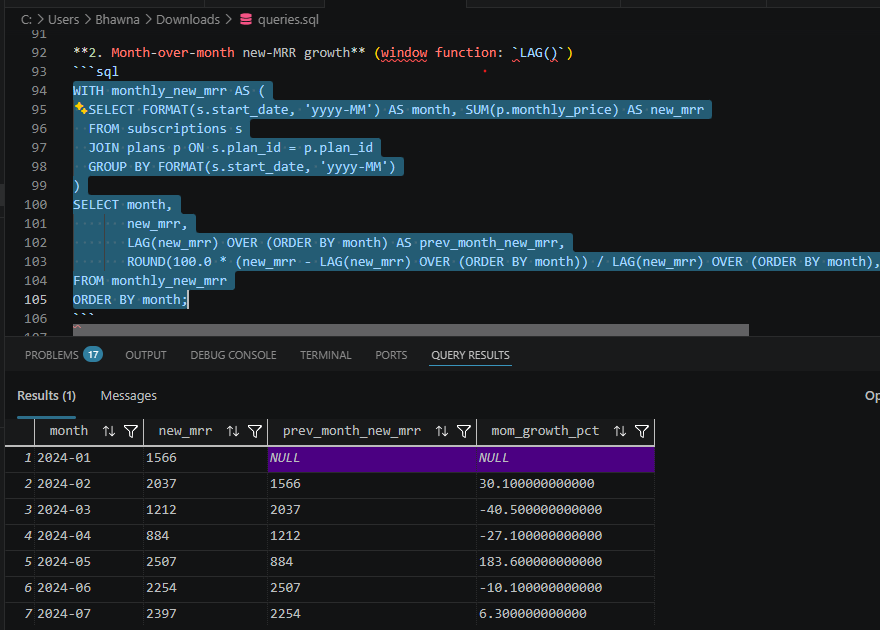
Task: Click the sparkle code action icon on line 95
Action: pyautogui.click(x=80, y=108)
